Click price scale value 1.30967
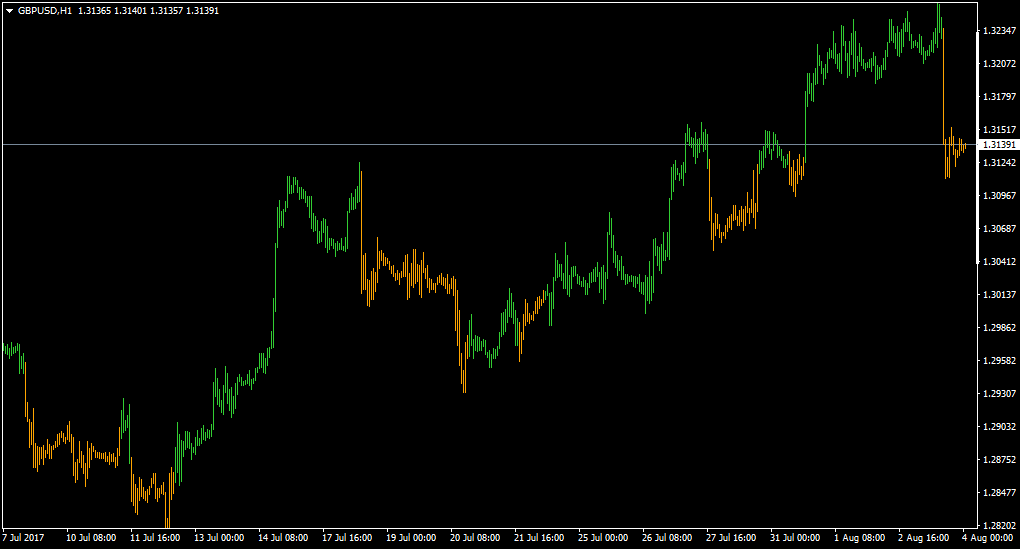Screen dimensions: 1020x549 [x=999, y=195]
